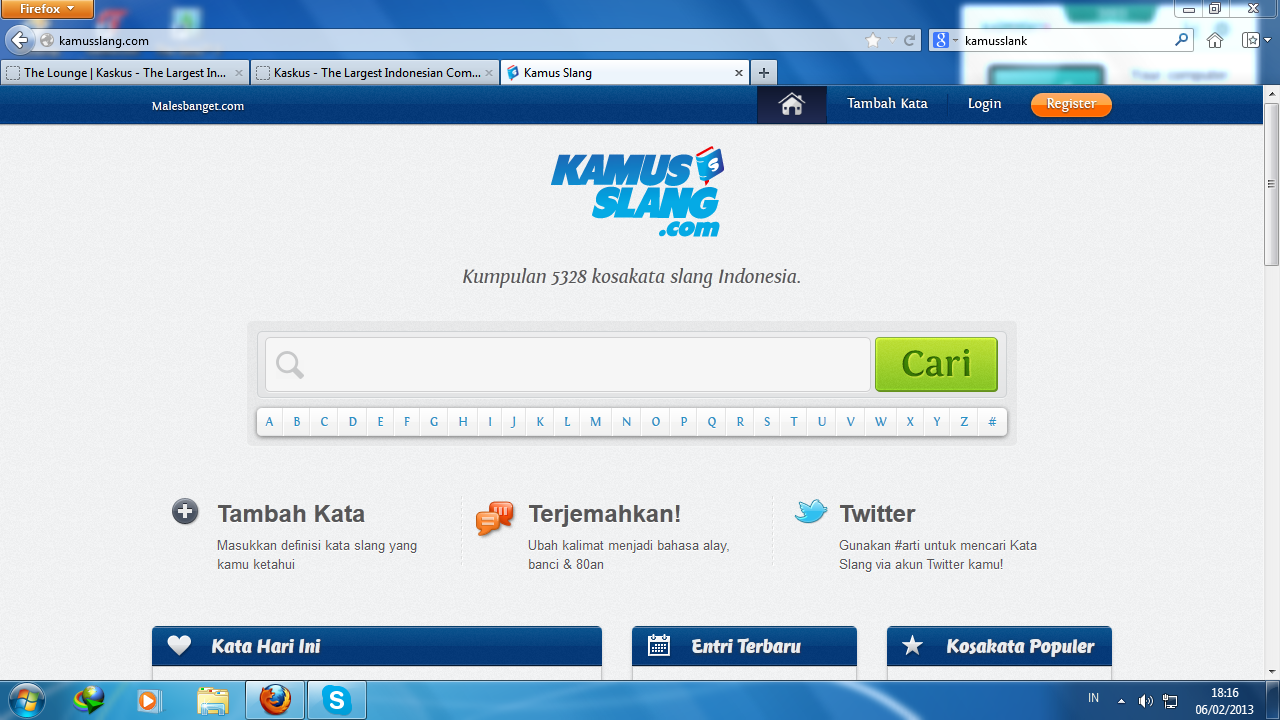Go to the Kamus Slang home icon
The image size is (1280, 720).
click(792, 105)
